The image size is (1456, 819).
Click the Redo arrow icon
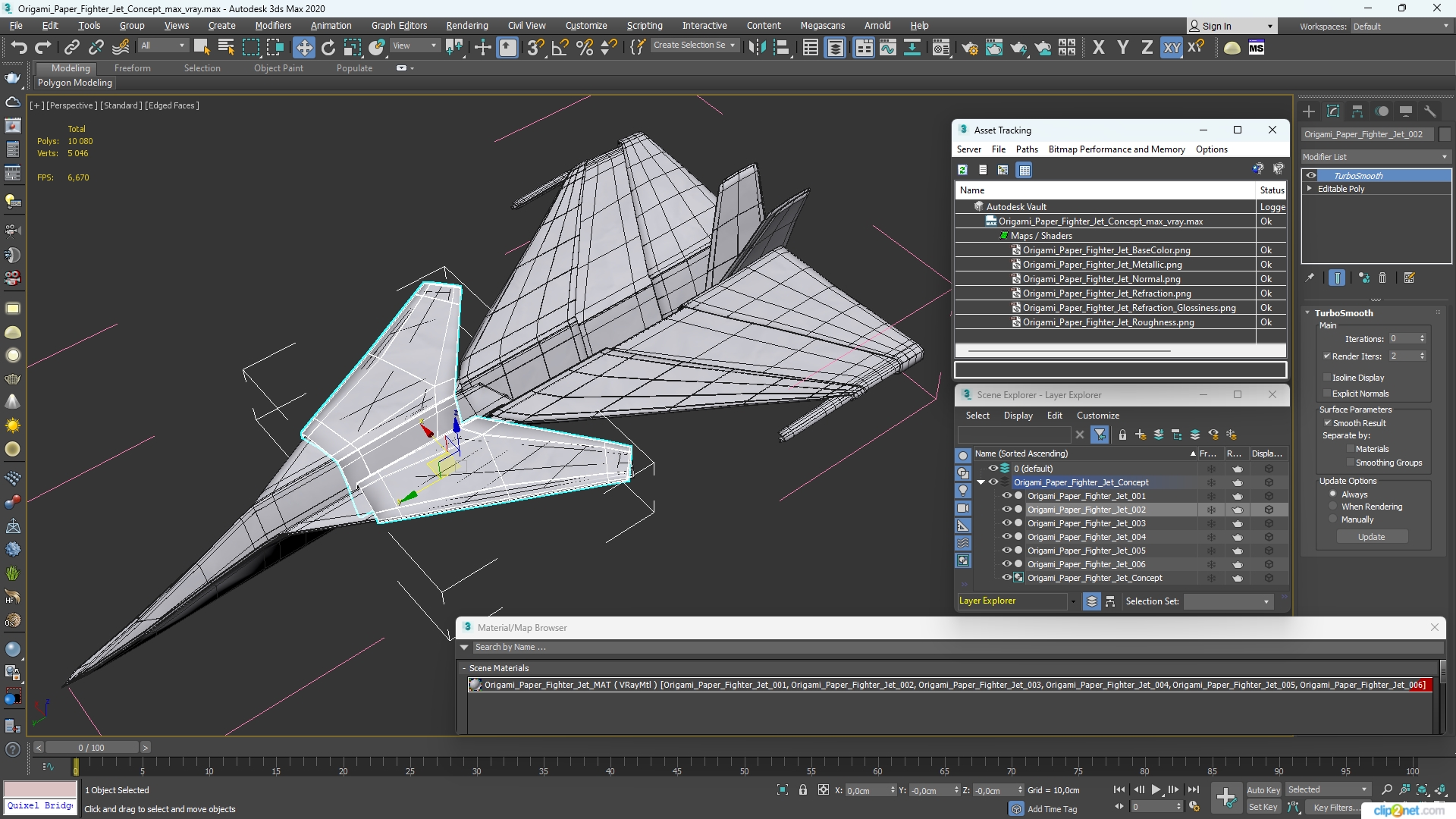(x=43, y=48)
